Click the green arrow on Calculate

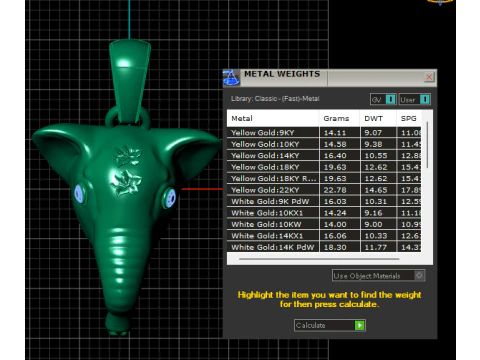click(360, 325)
